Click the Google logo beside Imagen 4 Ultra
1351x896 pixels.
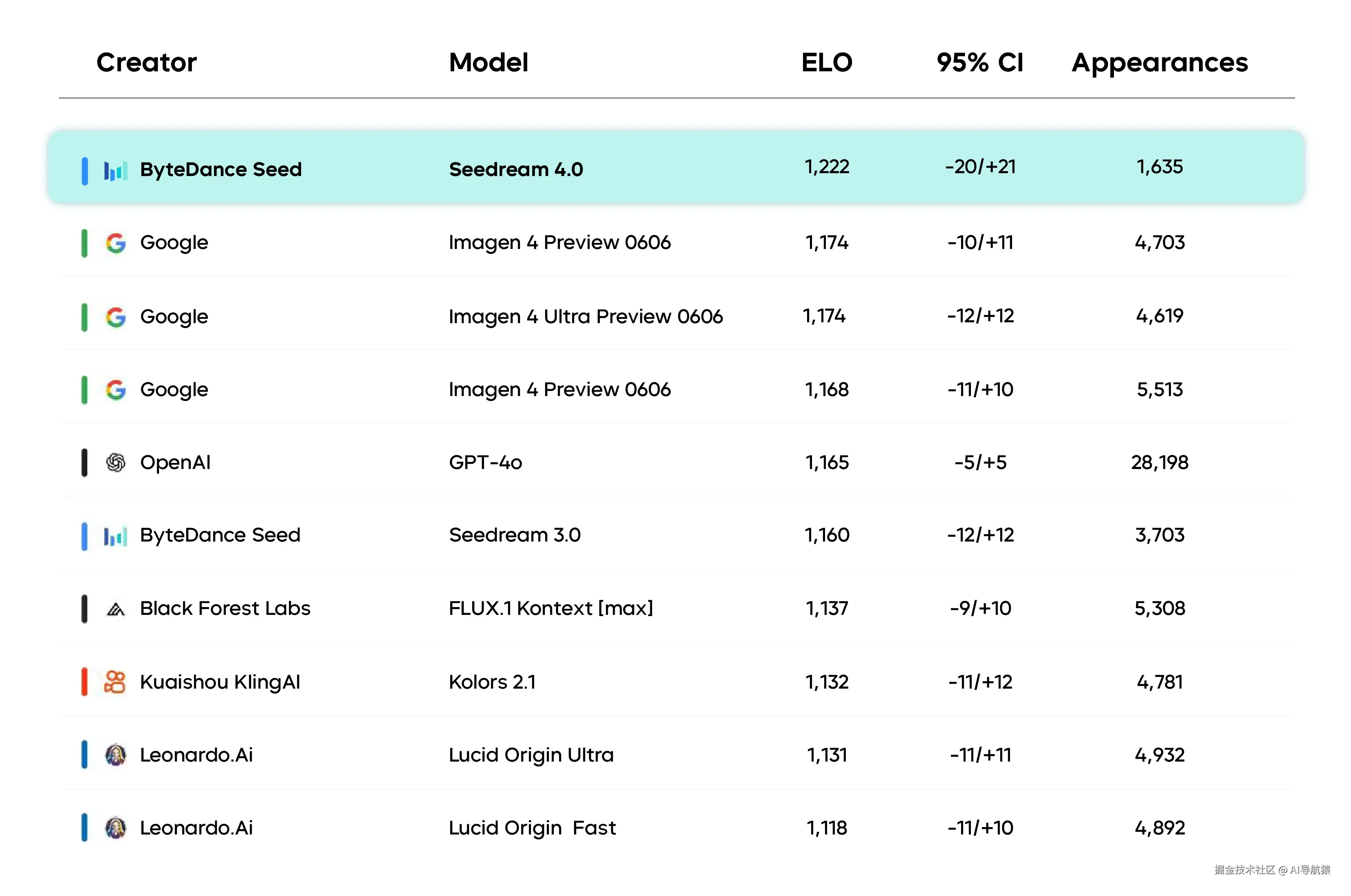click(x=116, y=317)
